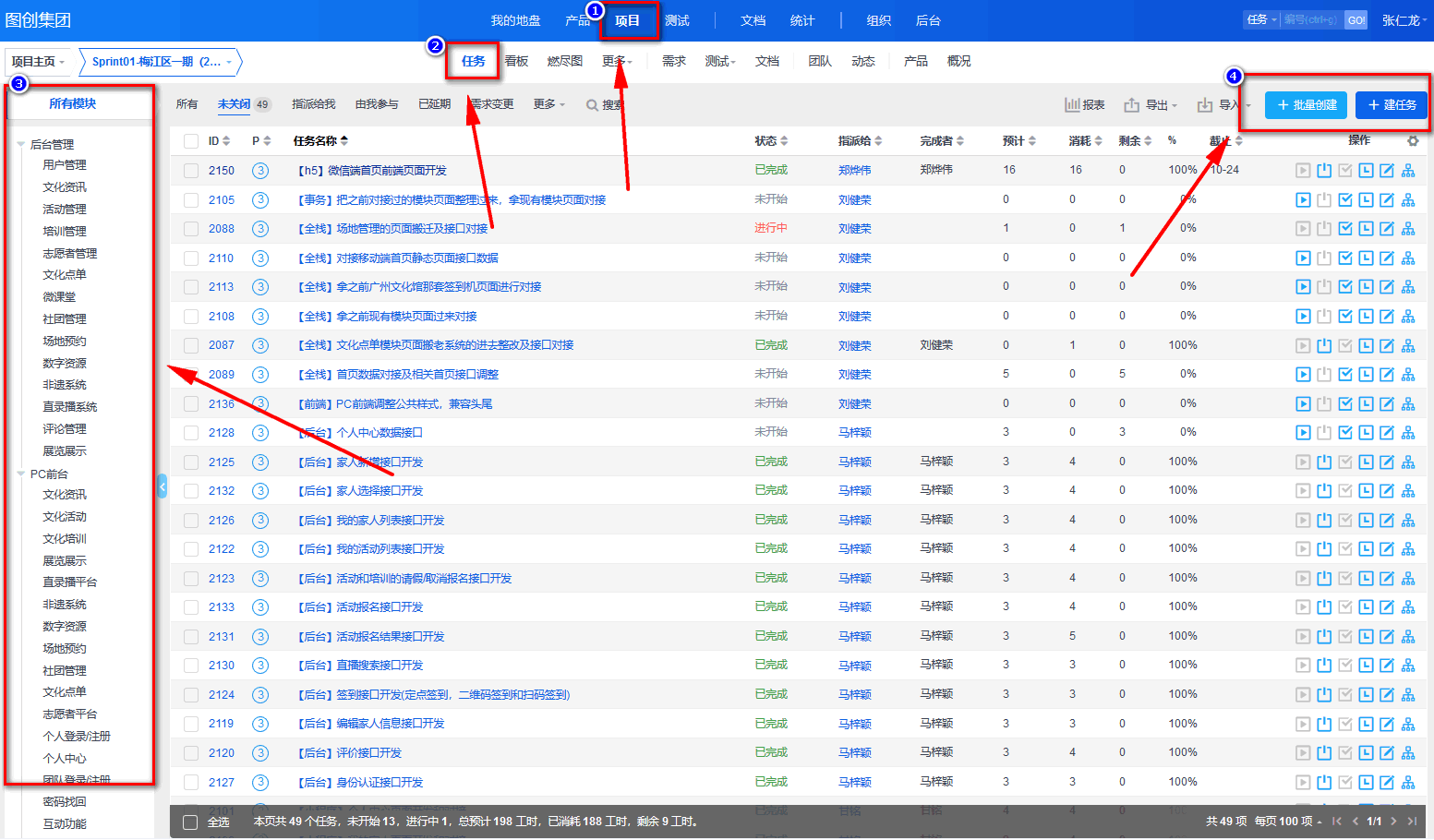The height and width of the screenshot is (840, 1434).
Task: Change the 每页 100 项 page size dropdown
Action: pos(1288,822)
